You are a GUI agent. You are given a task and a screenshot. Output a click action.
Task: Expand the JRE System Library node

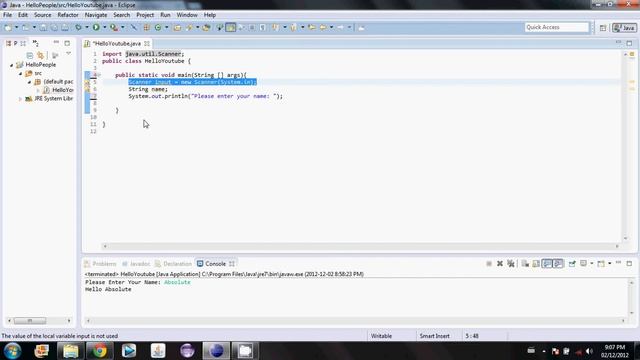[20, 99]
